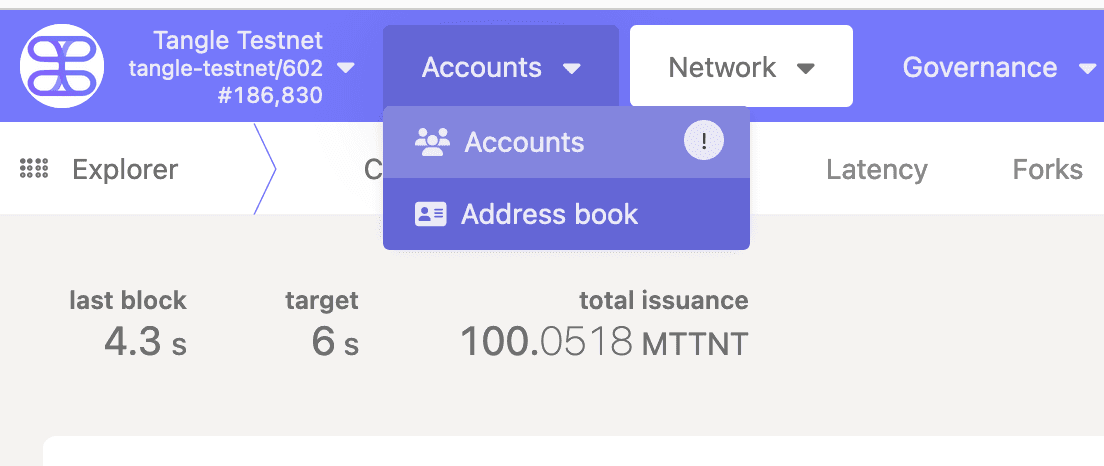The image size is (1104, 466).
Task: Open the Network dropdown arrow
Action: [805, 68]
